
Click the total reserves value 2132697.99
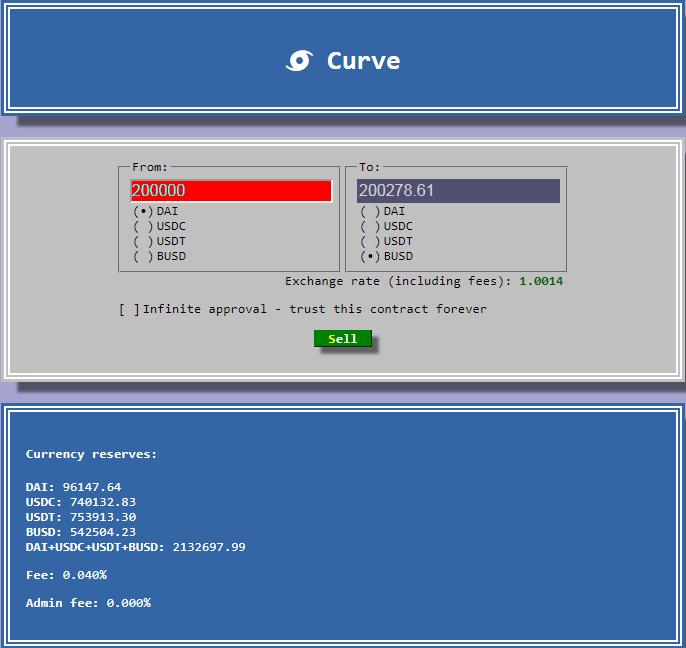tap(209, 547)
